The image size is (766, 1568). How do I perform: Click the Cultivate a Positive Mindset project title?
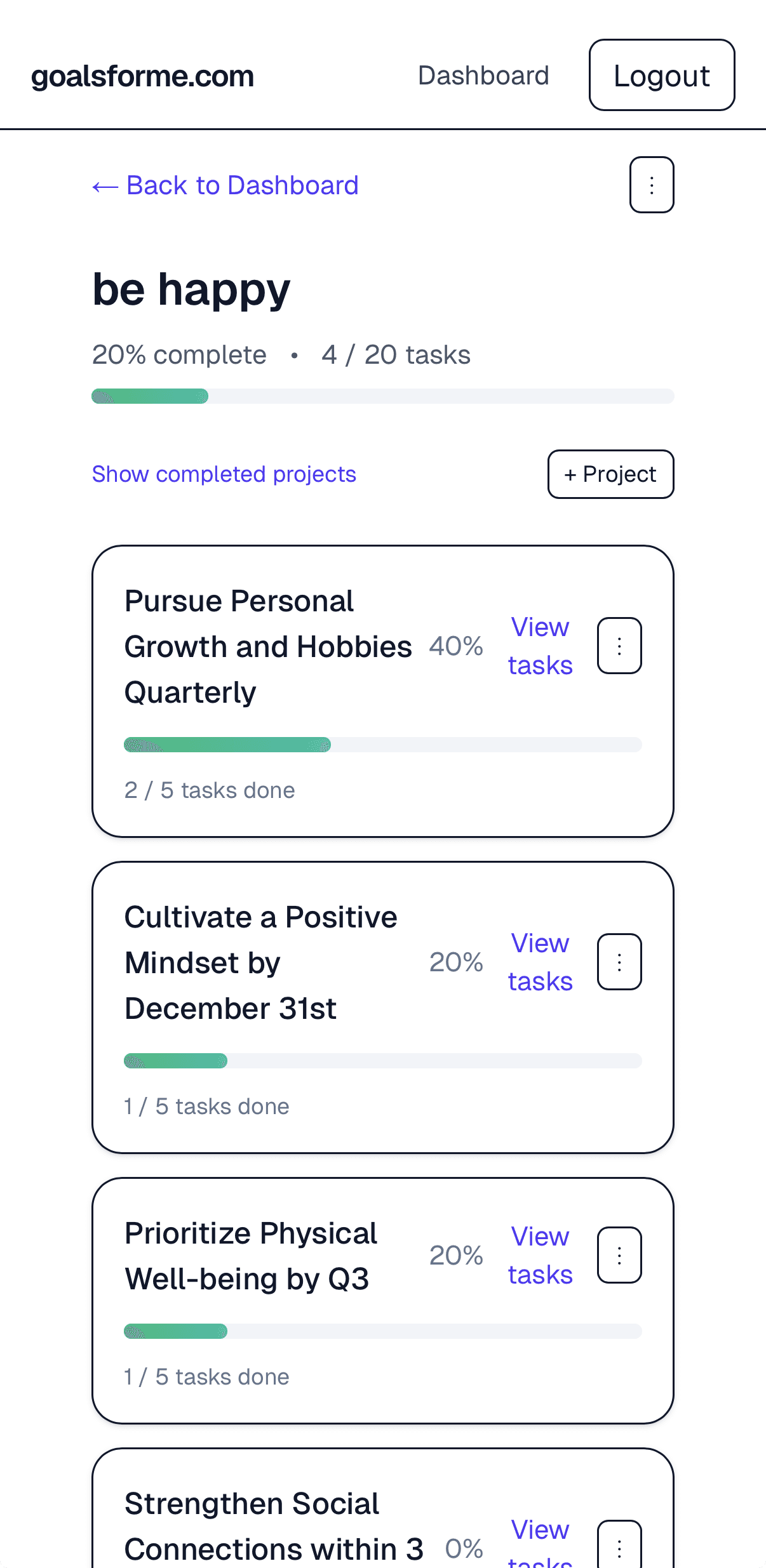point(260,962)
